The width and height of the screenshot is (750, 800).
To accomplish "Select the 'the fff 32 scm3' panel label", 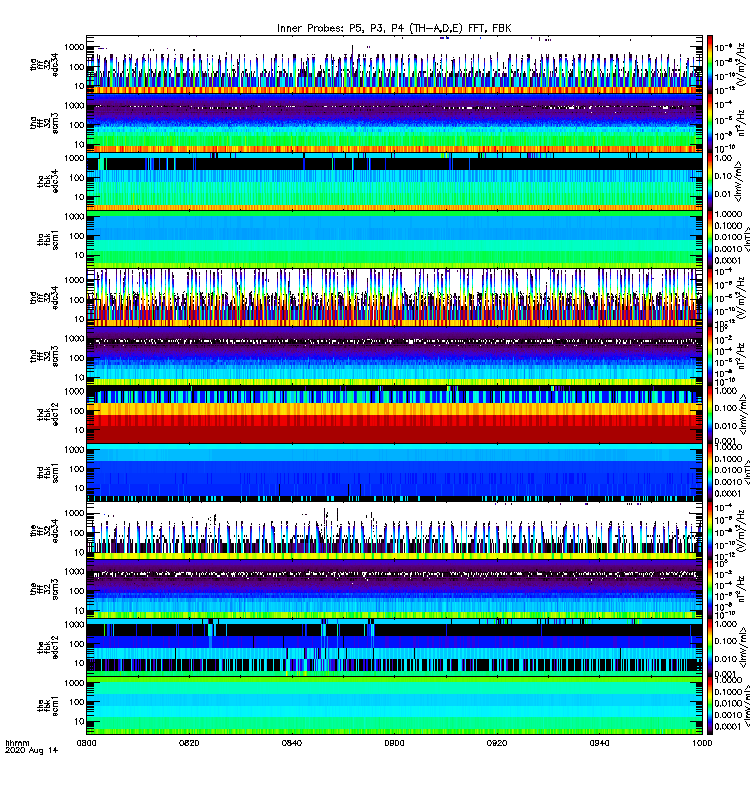I will pyautogui.click(x=44, y=589).
